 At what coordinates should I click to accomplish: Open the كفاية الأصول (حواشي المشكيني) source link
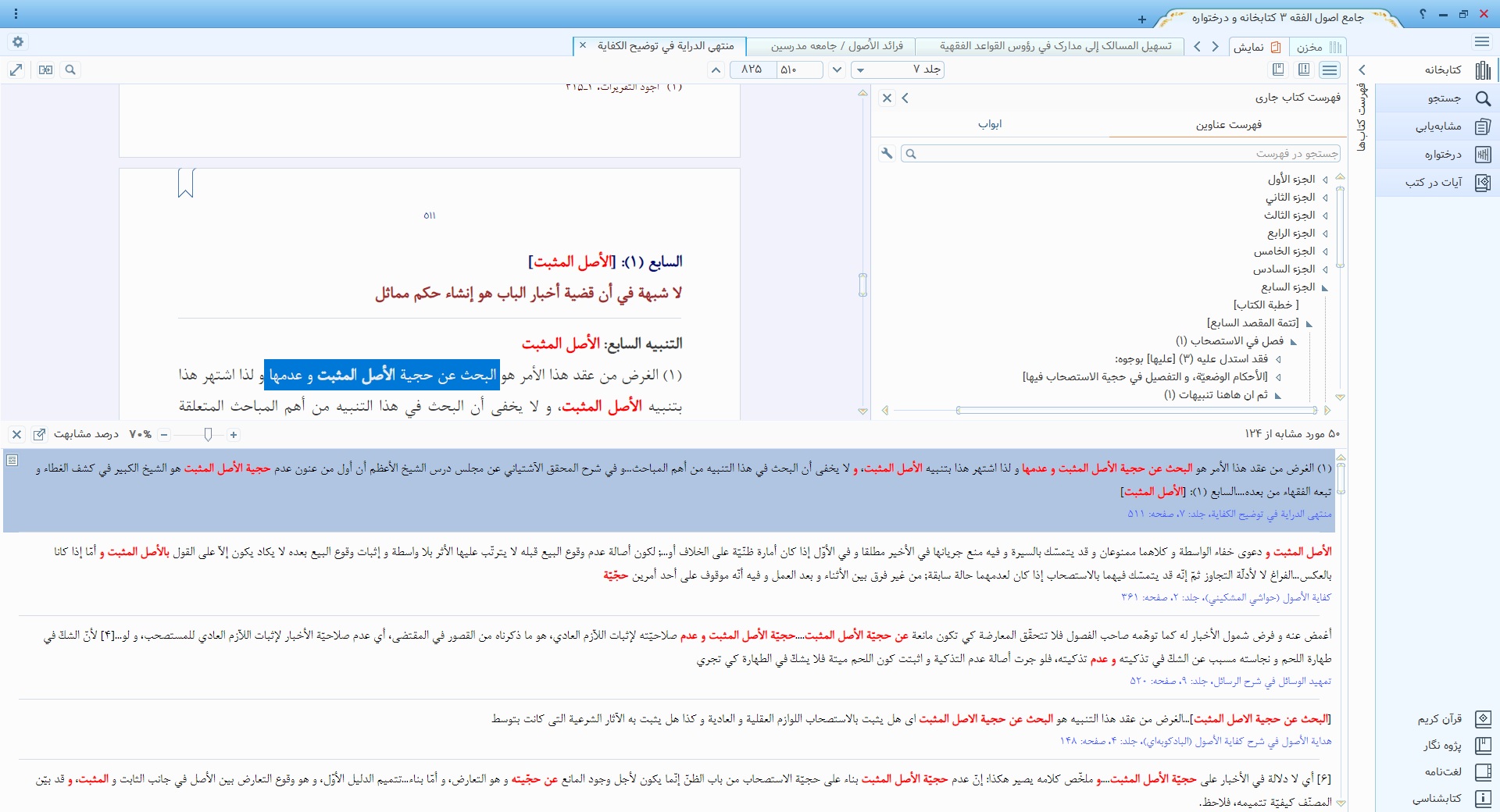pos(1226,597)
